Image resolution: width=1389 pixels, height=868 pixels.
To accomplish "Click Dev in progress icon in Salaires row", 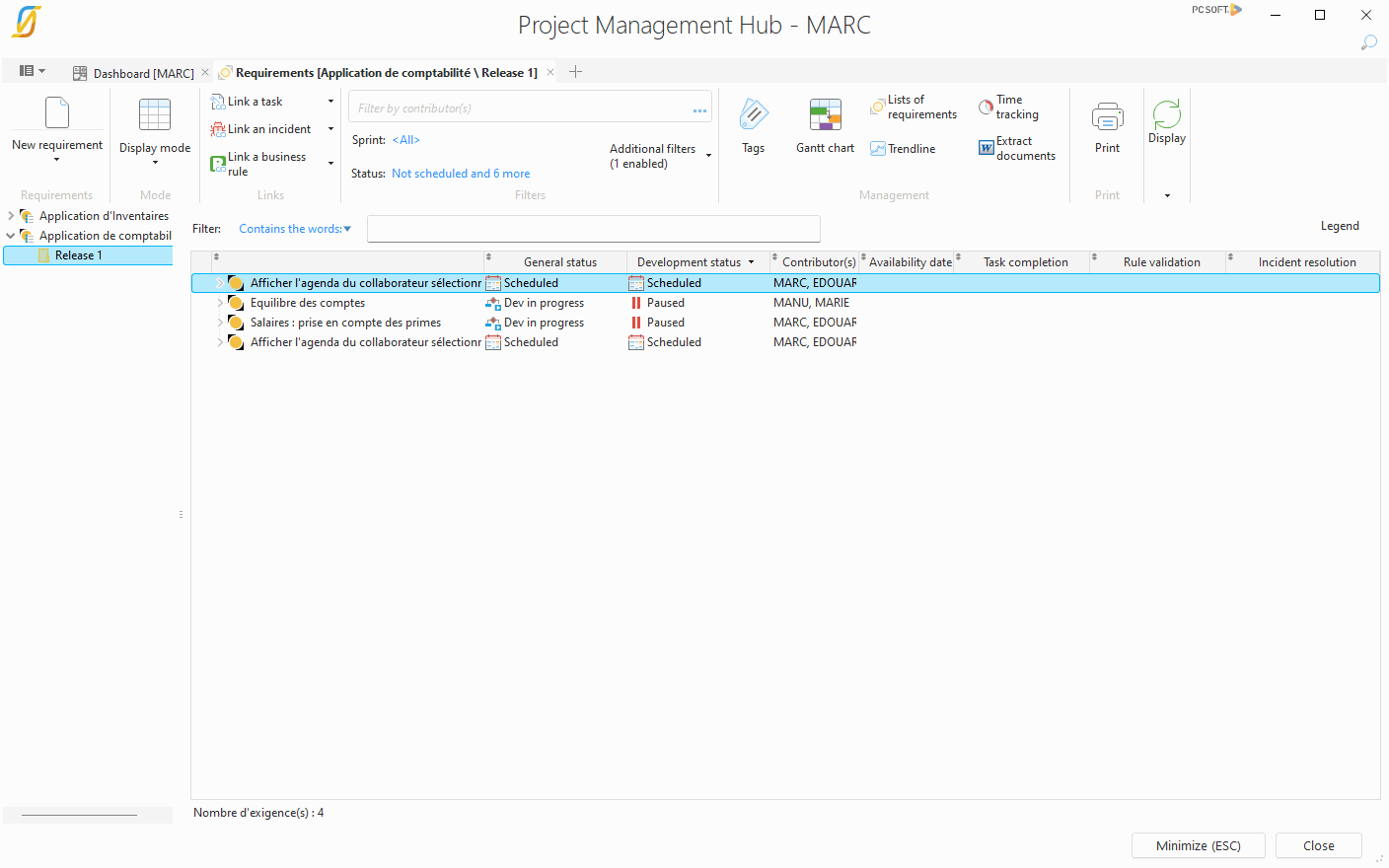I will tap(493, 323).
